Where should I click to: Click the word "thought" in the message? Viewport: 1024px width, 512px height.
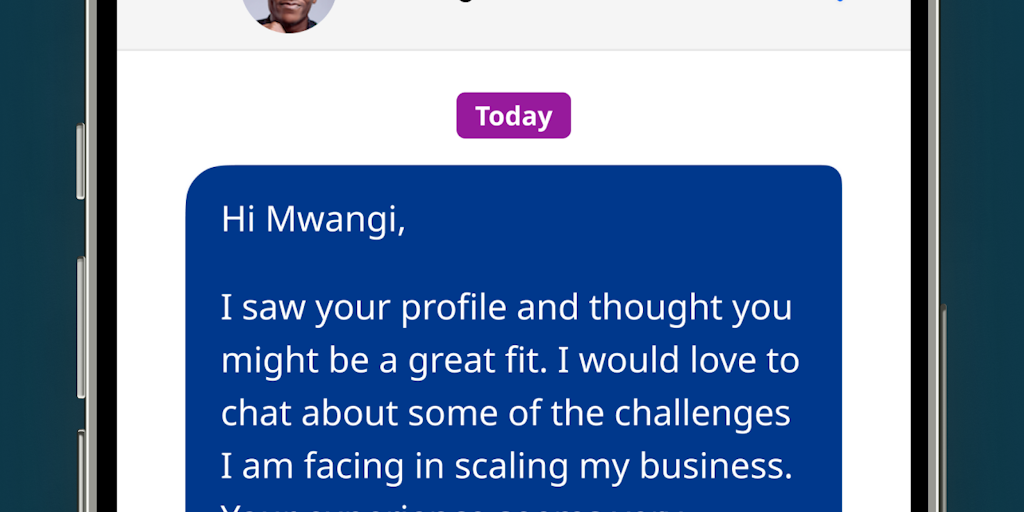[652, 307]
